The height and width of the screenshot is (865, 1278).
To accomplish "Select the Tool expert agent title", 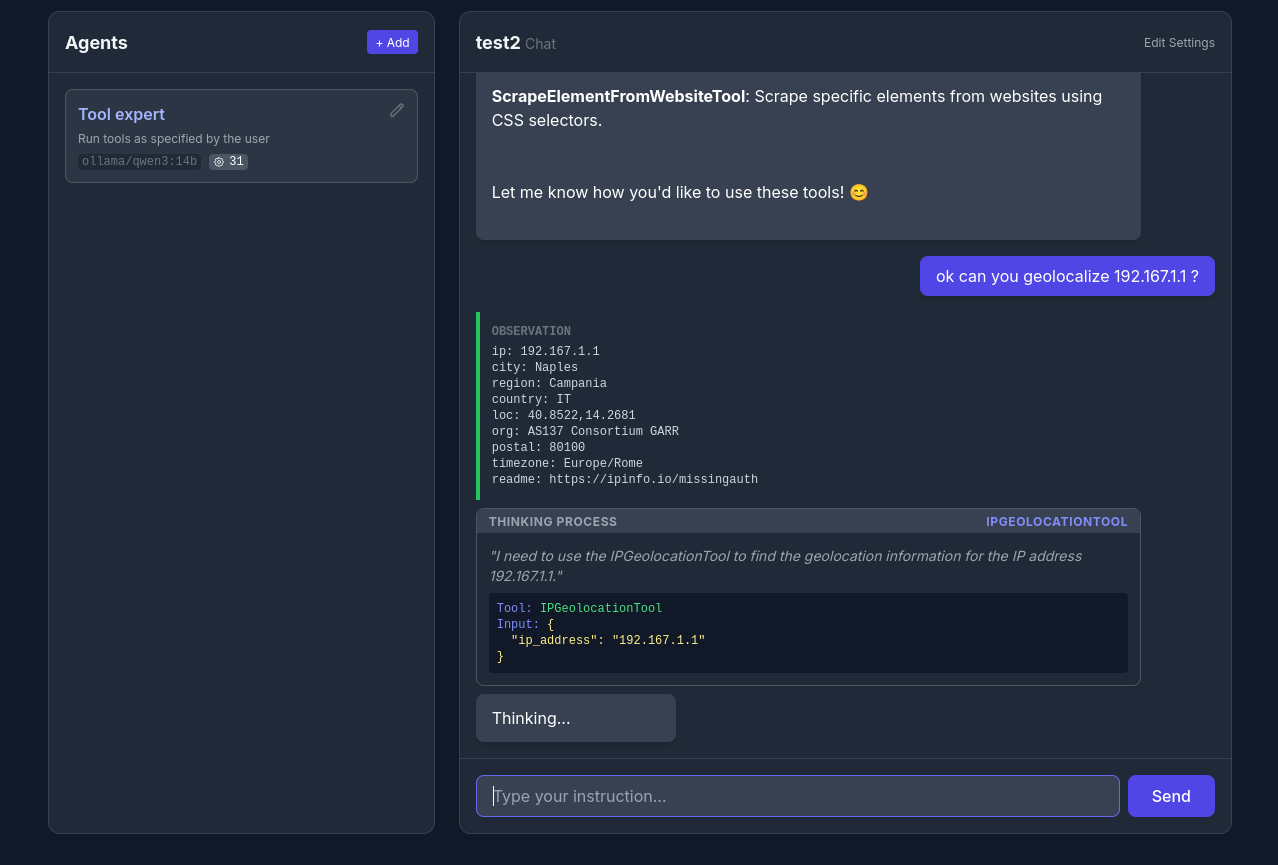I will [121, 114].
